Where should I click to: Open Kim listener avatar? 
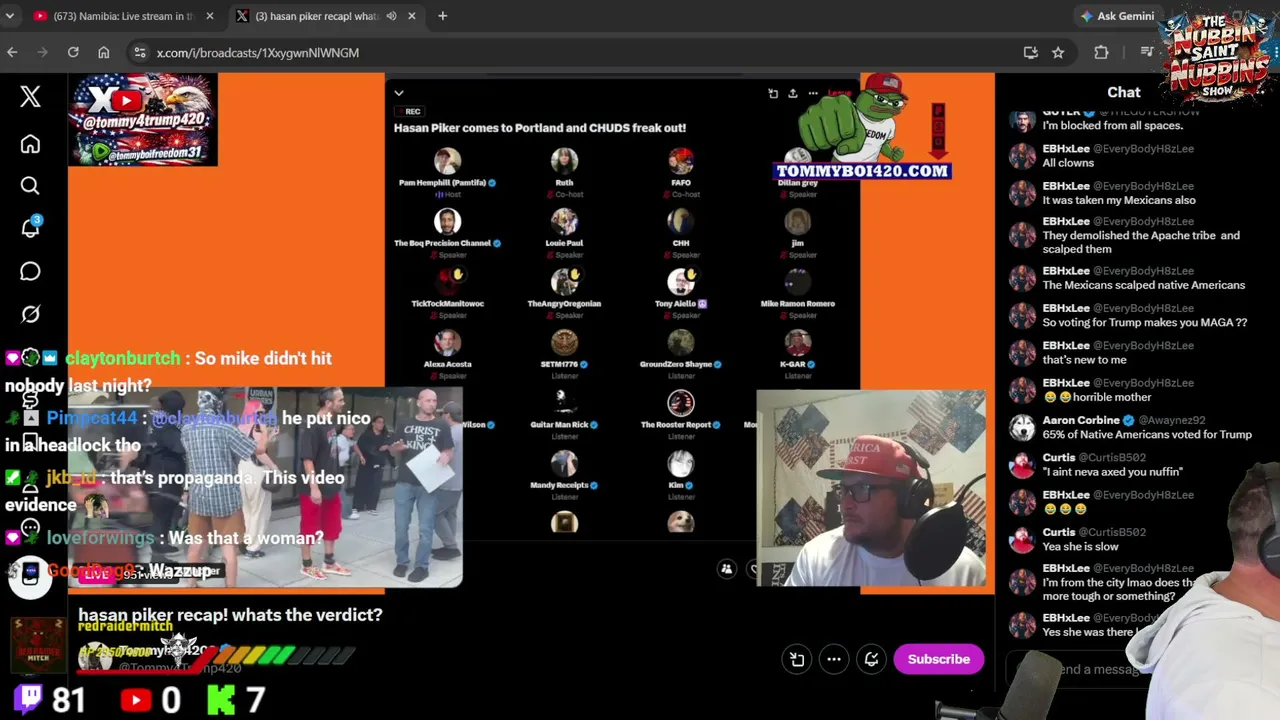tap(681, 463)
